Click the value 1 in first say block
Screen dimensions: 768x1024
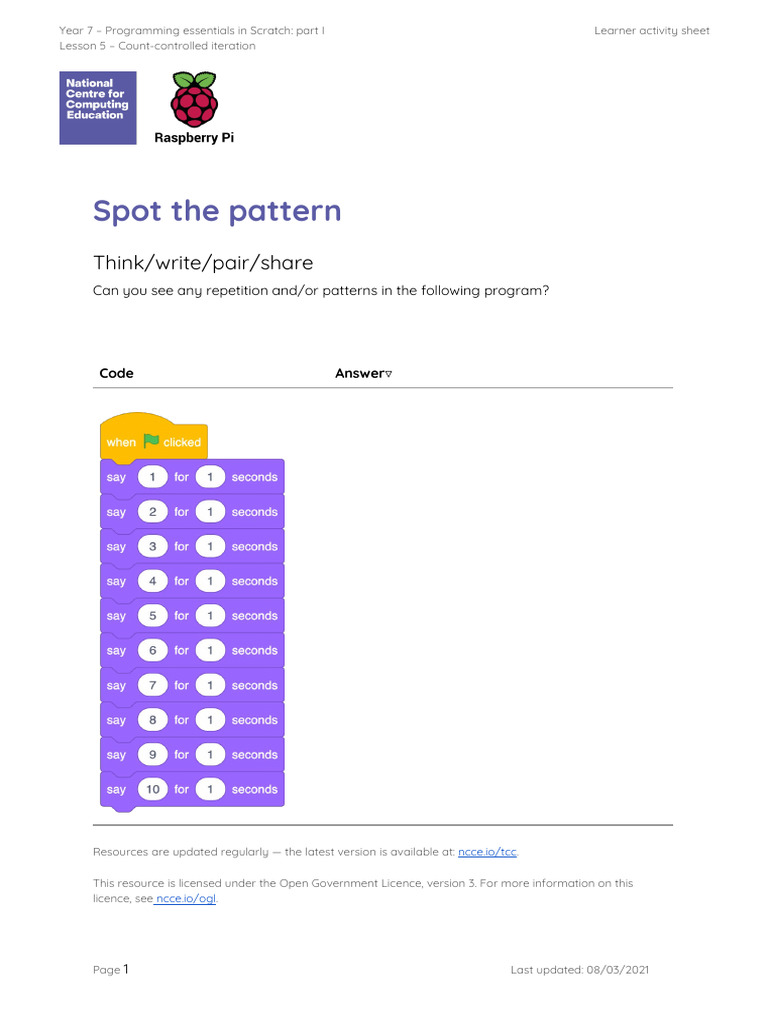[153, 477]
